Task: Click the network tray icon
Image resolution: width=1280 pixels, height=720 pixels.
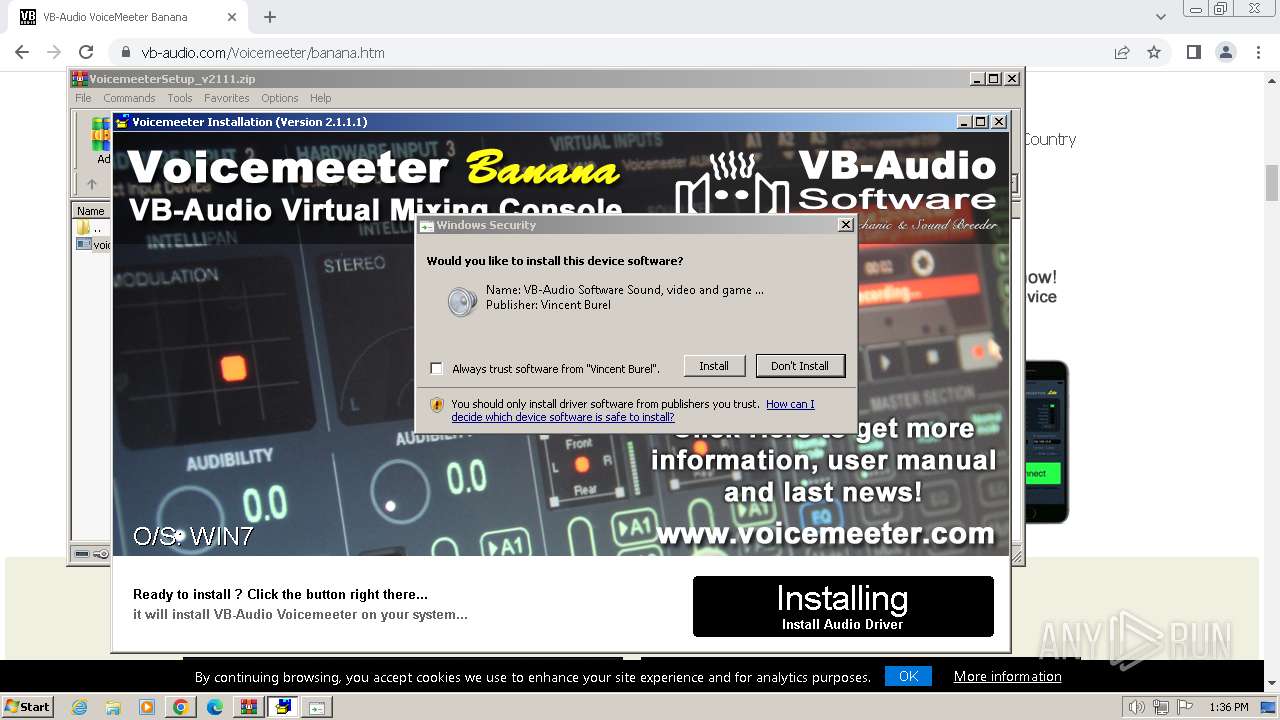Action: tap(1161, 707)
